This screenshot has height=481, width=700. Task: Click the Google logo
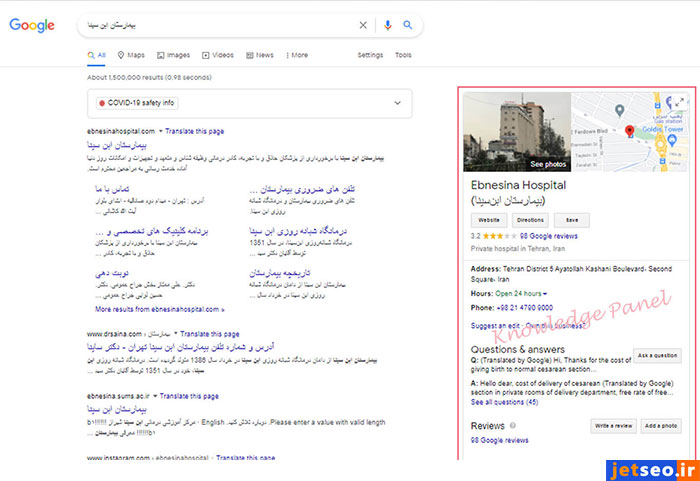pos(32,25)
